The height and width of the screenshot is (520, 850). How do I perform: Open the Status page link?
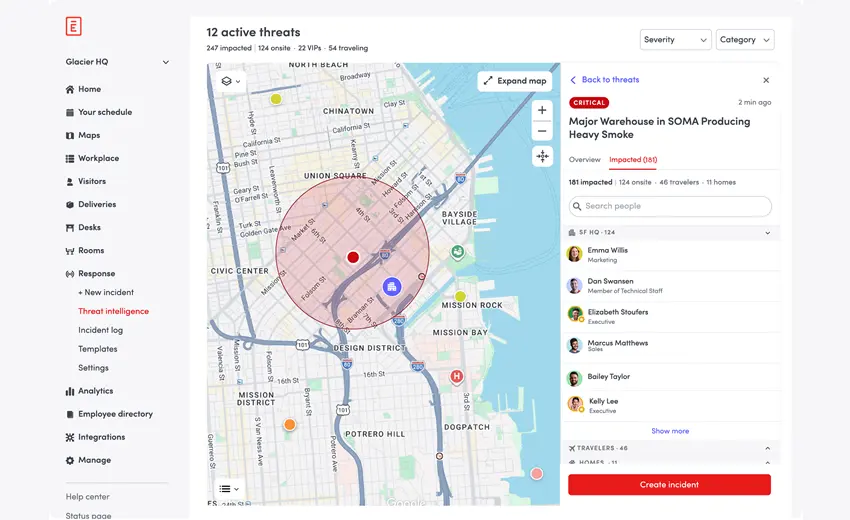88,516
